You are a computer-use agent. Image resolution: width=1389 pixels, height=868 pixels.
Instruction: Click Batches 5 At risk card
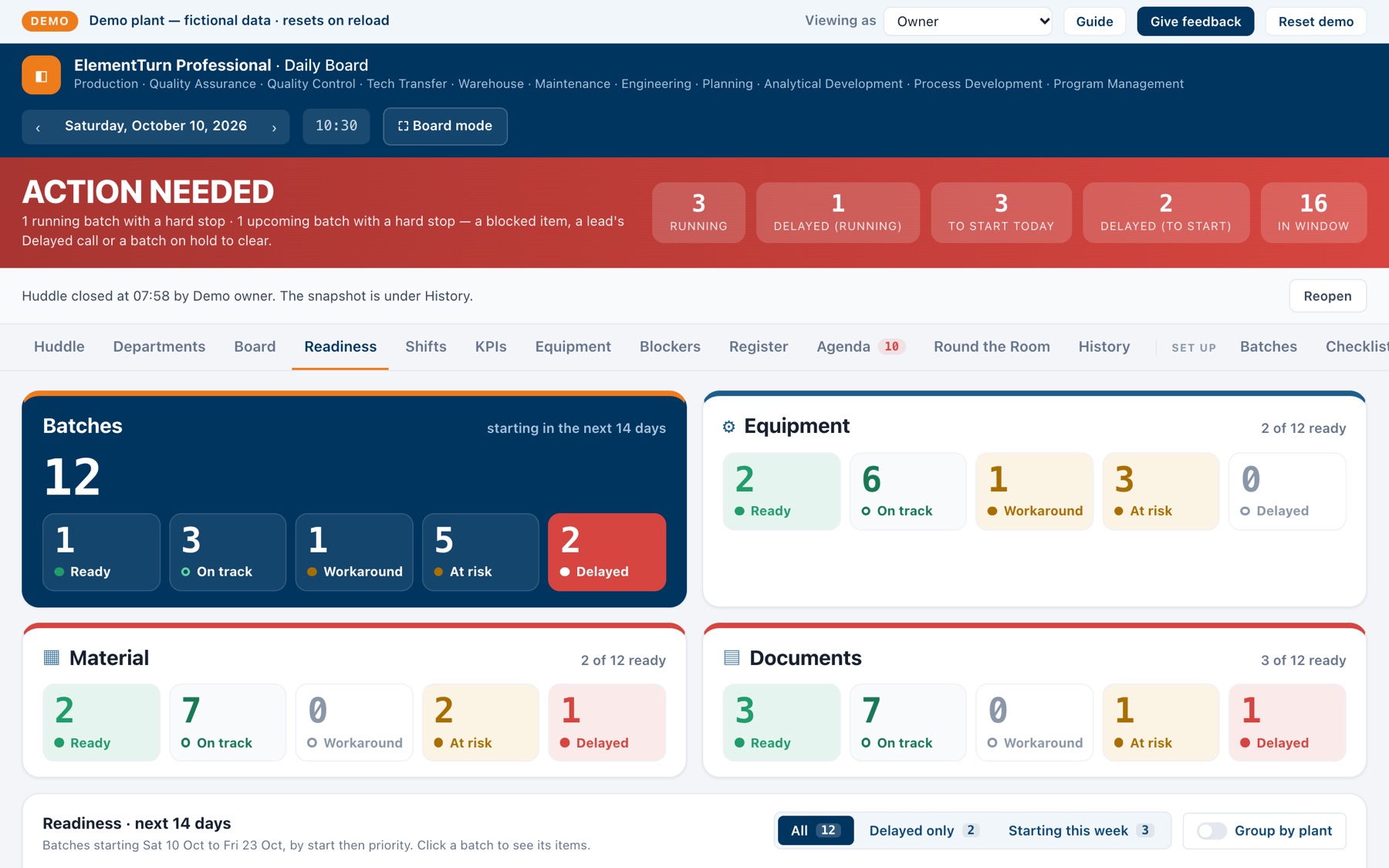coord(481,552)
